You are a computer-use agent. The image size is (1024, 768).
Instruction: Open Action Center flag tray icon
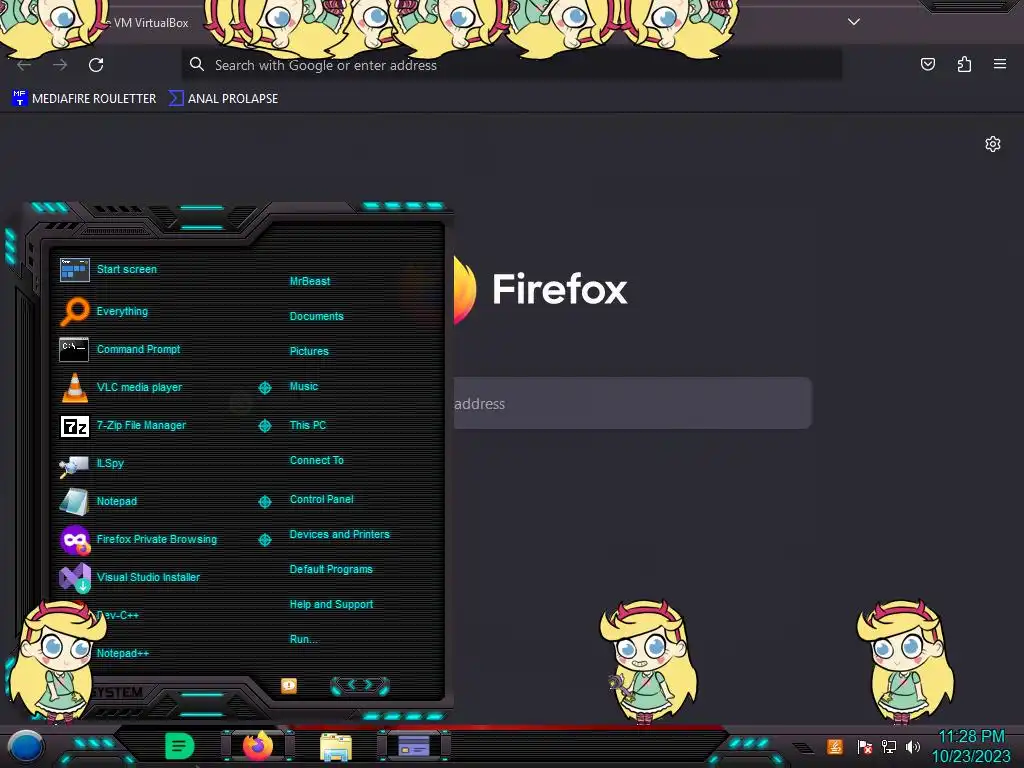(865, 746)
